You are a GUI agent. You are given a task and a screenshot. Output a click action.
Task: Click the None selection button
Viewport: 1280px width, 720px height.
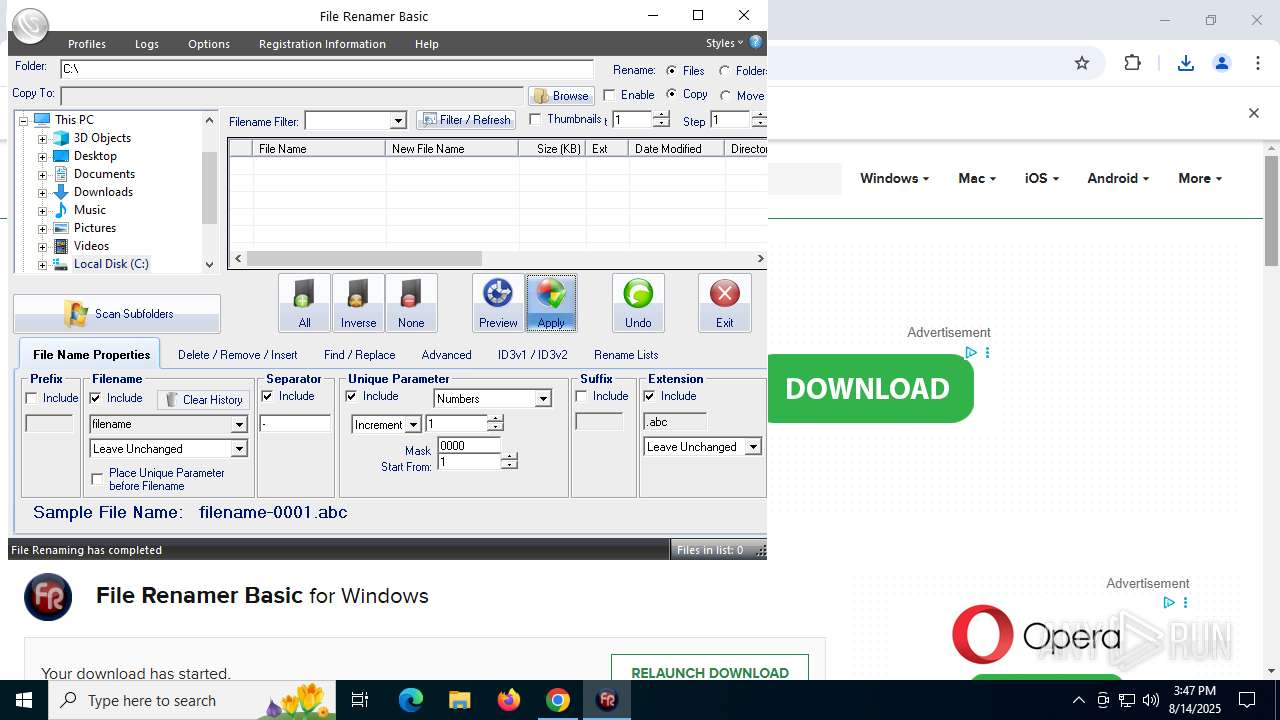(x=411, y=303)
